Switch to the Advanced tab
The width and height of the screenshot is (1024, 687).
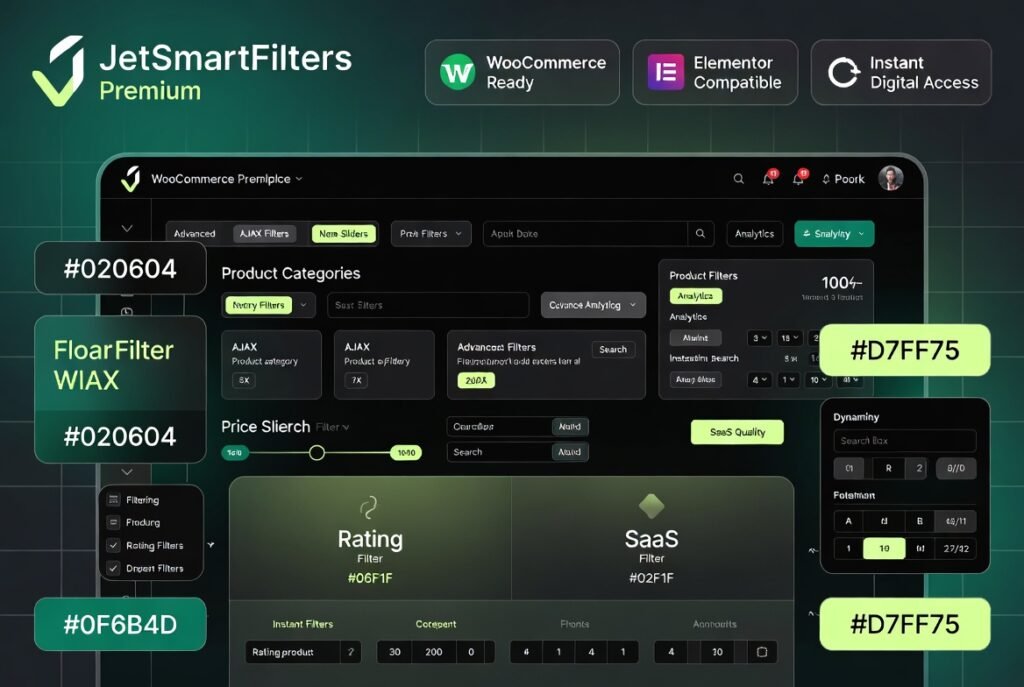tap(195, 233)
